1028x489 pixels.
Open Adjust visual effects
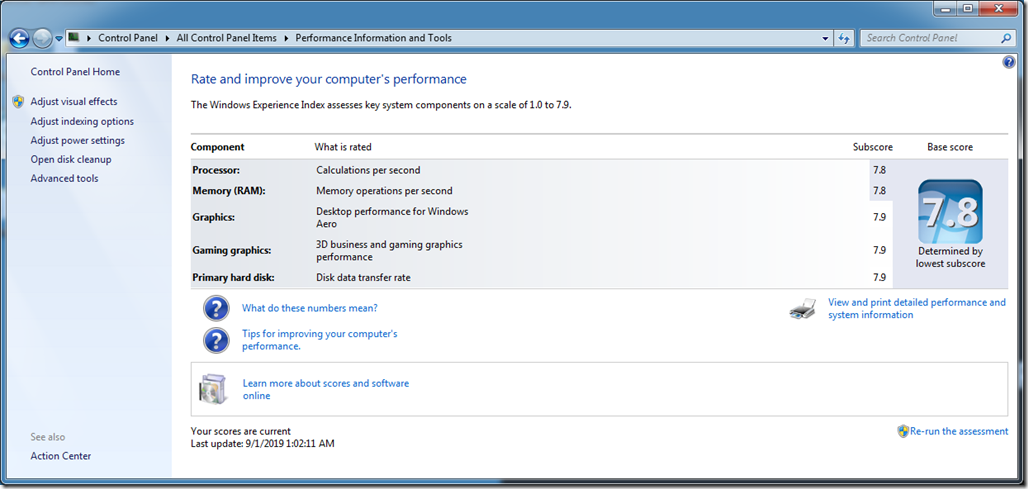pyautogui.click(x=74, y=102)
